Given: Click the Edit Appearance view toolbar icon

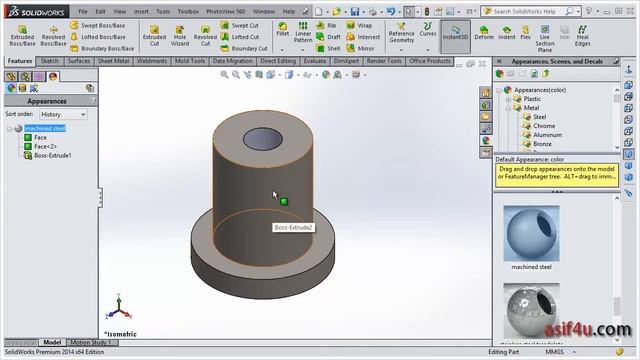Looking at the screenshot, I should click(x=326, y=75).
